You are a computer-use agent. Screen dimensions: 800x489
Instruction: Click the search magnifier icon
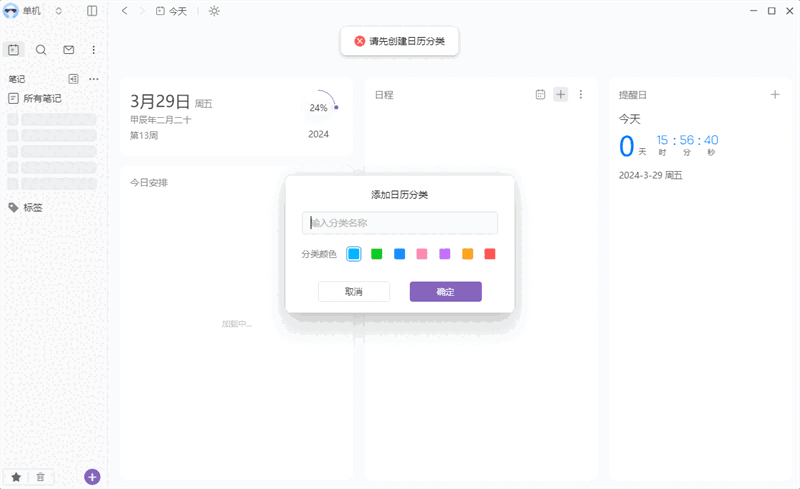pyautogui.click(x=41, y=49)
